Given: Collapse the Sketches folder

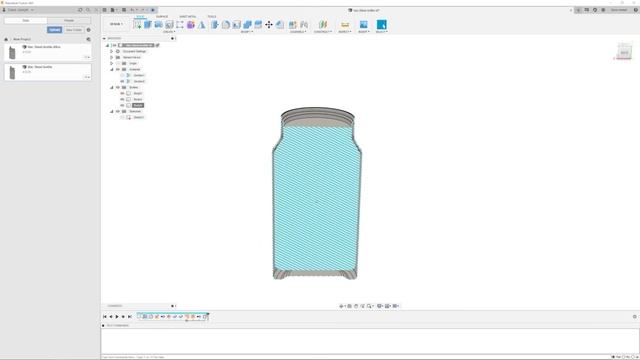Looking at the screenshot, I should [x=111, y=111].
